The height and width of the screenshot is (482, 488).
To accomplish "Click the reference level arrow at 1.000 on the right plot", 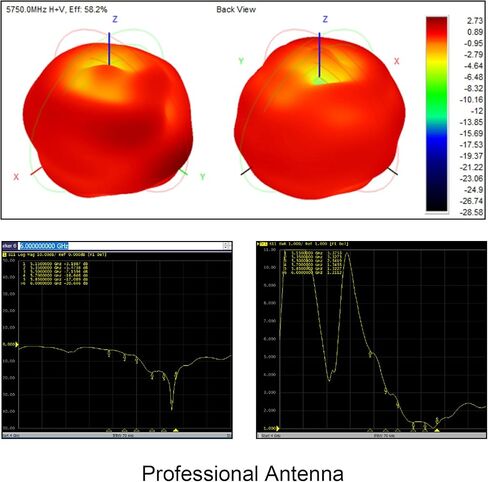I will 278,428.
